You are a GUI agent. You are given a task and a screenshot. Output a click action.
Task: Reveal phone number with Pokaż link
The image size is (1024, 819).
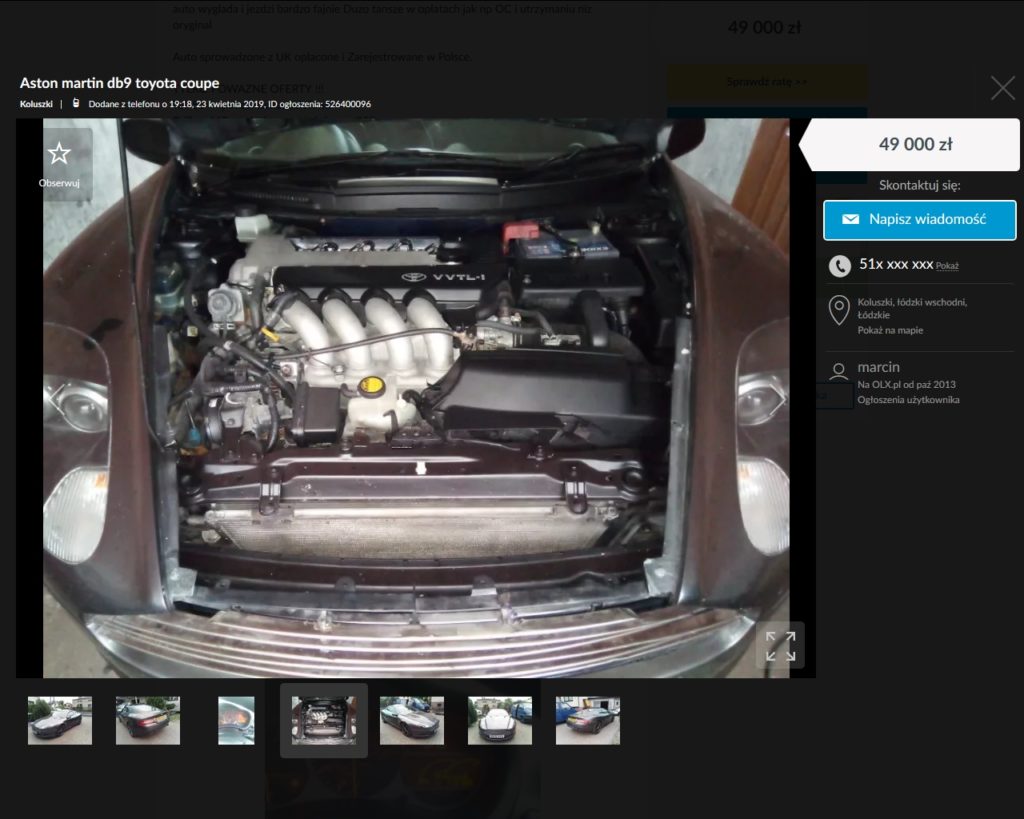[x=947, y=266]
